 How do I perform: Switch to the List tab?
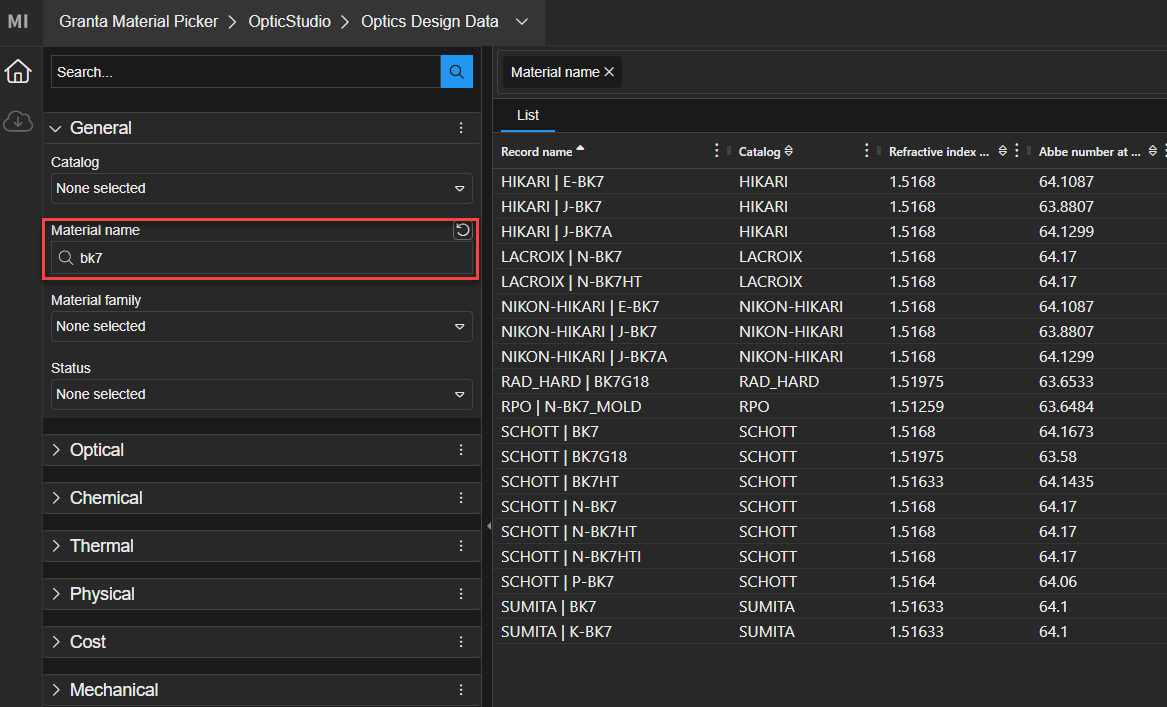coord(528,115)
